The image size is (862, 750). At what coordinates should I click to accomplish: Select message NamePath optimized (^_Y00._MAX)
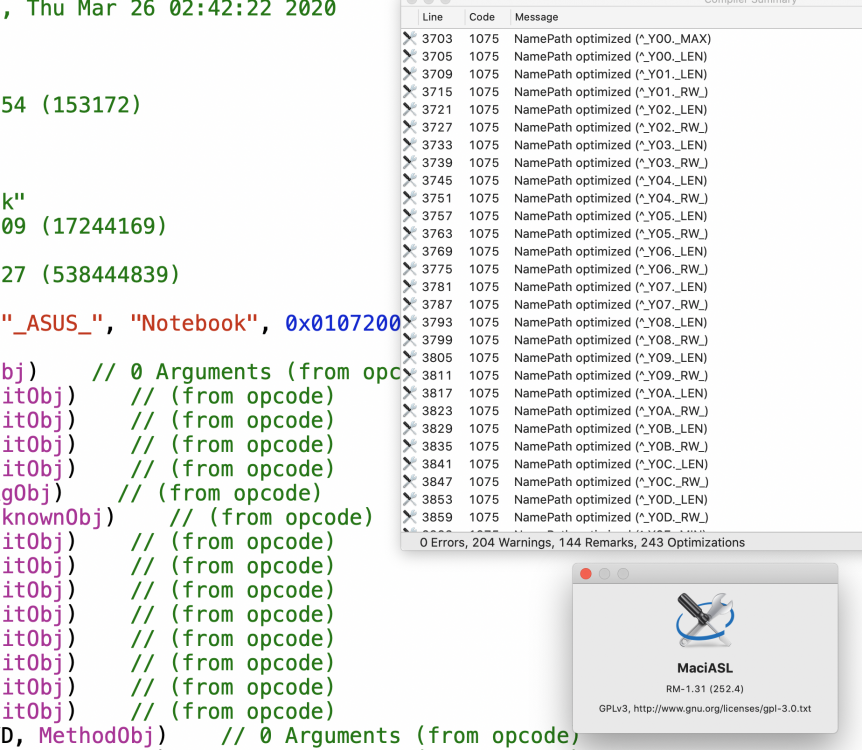612,38
